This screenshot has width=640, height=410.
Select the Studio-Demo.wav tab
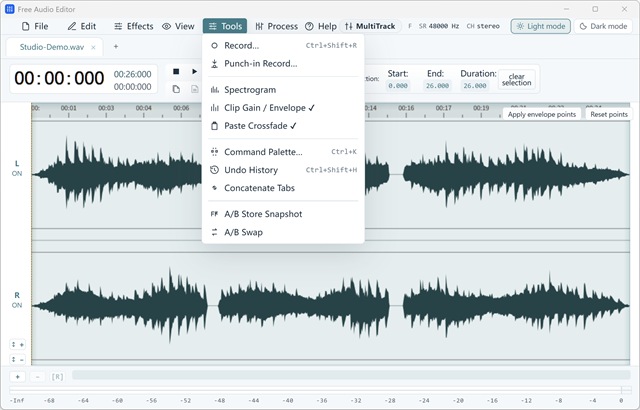click(x=52, y=47)
